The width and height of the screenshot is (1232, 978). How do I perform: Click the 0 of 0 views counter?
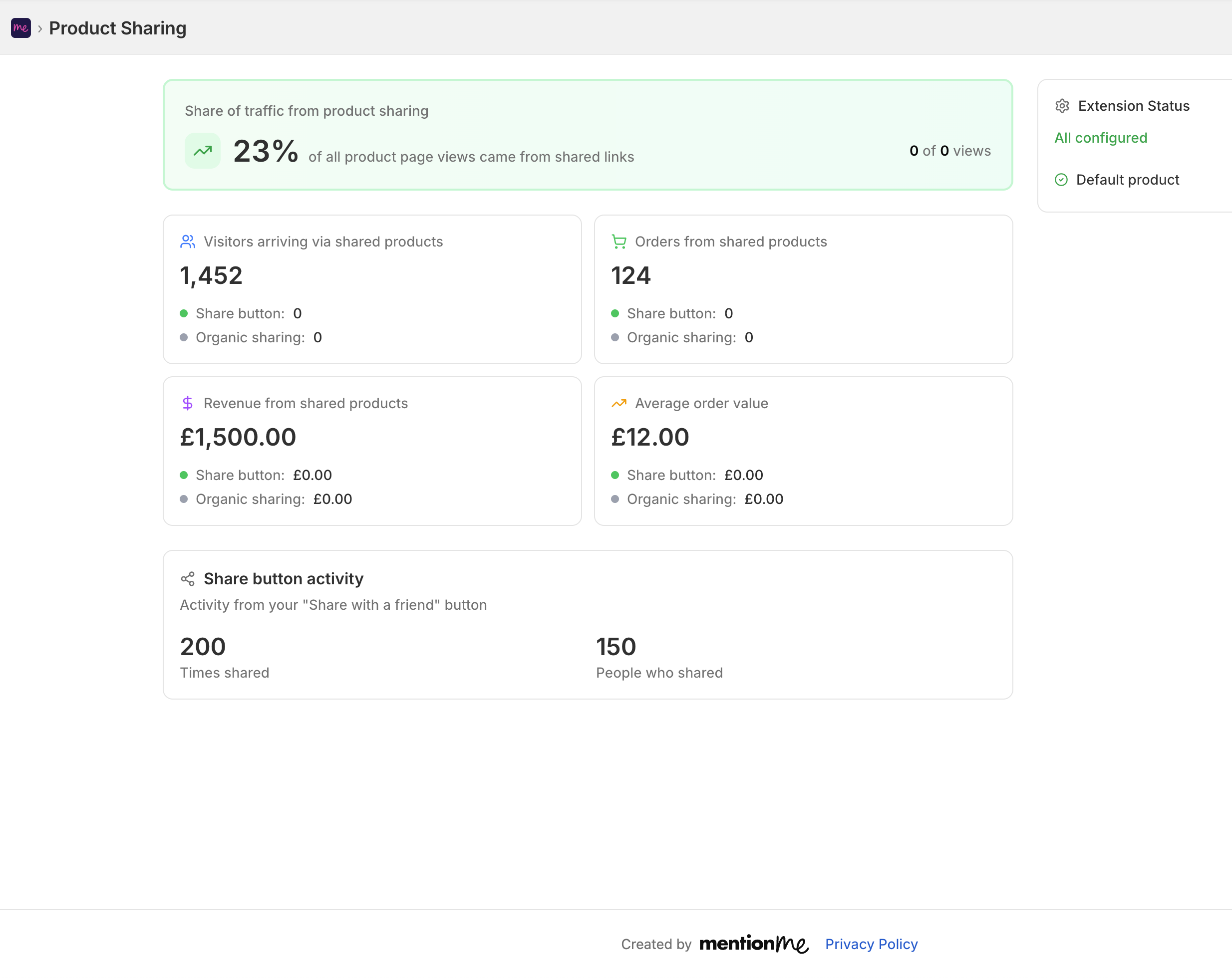pos(950,150)
